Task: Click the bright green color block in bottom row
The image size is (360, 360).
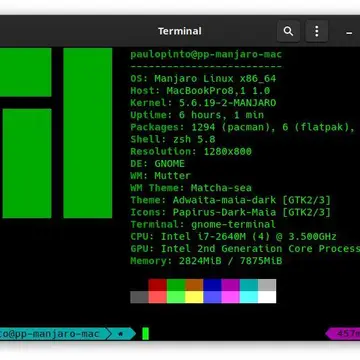Action: [x=176, y=297]
